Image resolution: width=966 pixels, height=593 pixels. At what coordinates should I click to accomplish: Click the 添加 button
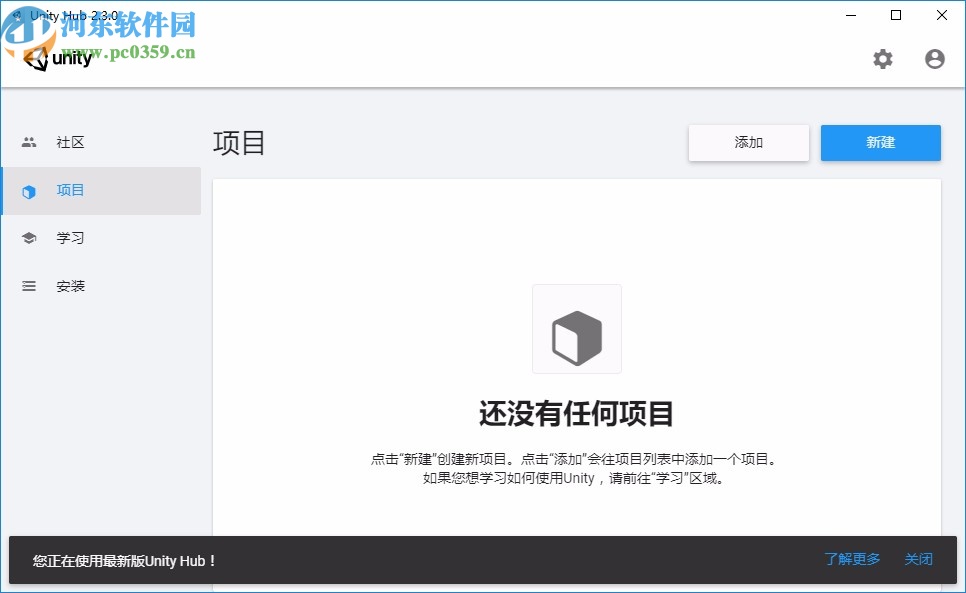[x=749, y=143]
